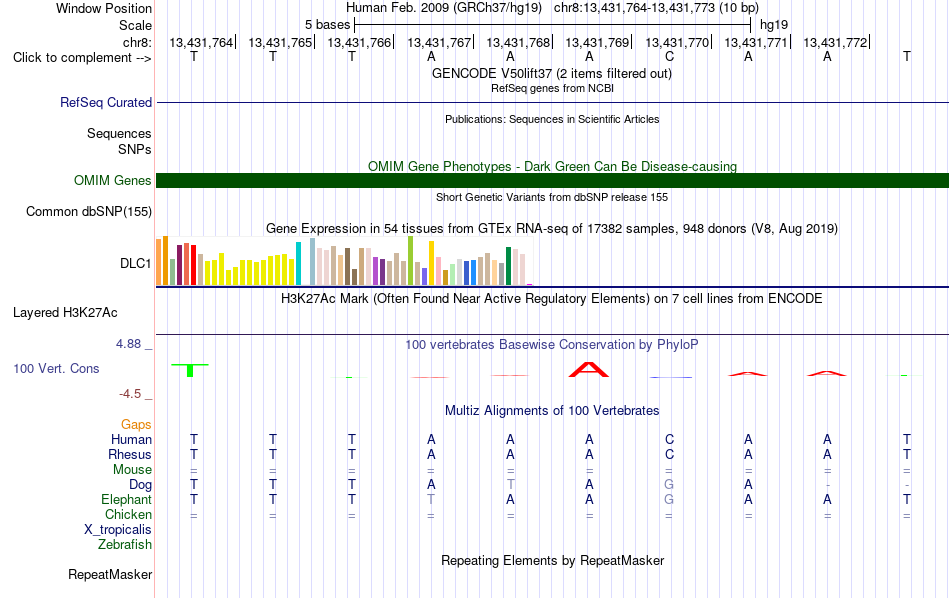Viewport: 950px width, 598px height.
Task: Click the G base in the Dog row
Action: click(669, 484)
